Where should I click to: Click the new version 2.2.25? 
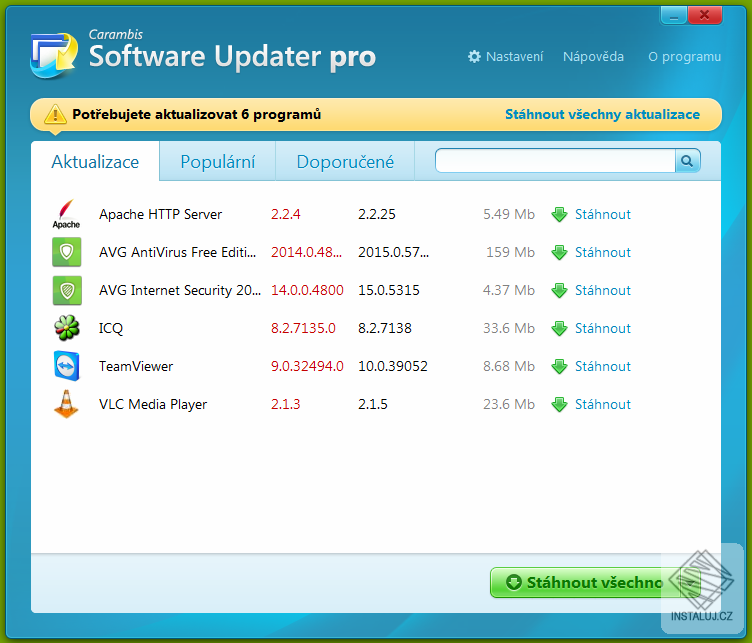[376, 214]
